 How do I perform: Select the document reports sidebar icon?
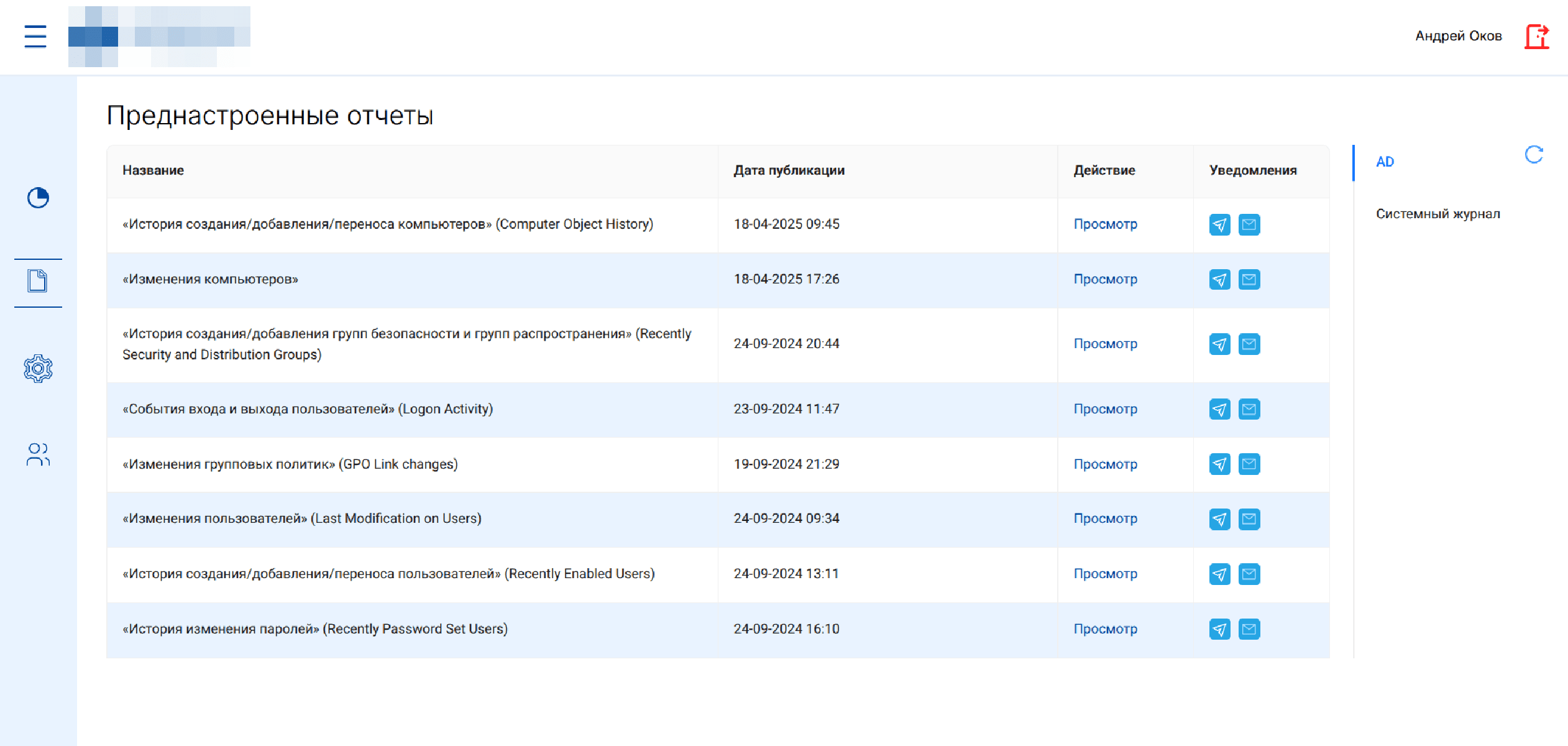(x=37, y=281)
